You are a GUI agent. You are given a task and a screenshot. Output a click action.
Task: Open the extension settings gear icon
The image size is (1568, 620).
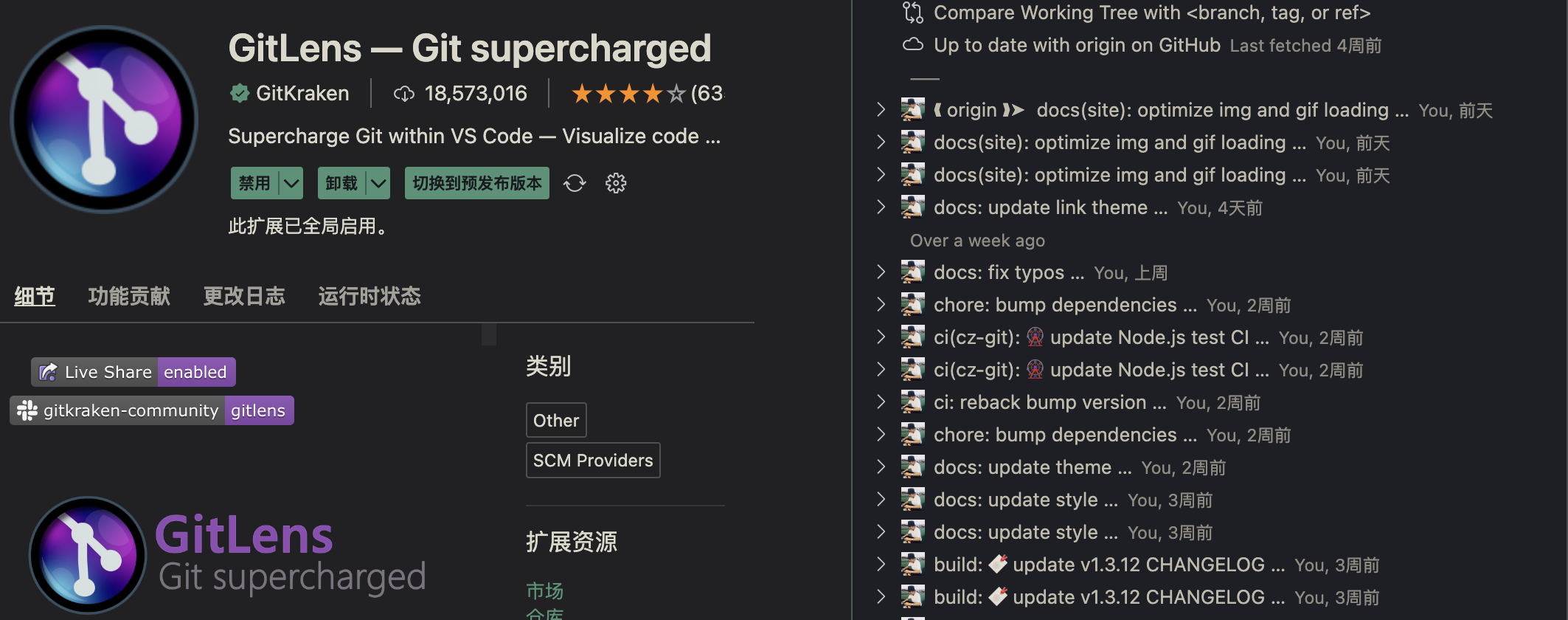click(x=615, y=183)
